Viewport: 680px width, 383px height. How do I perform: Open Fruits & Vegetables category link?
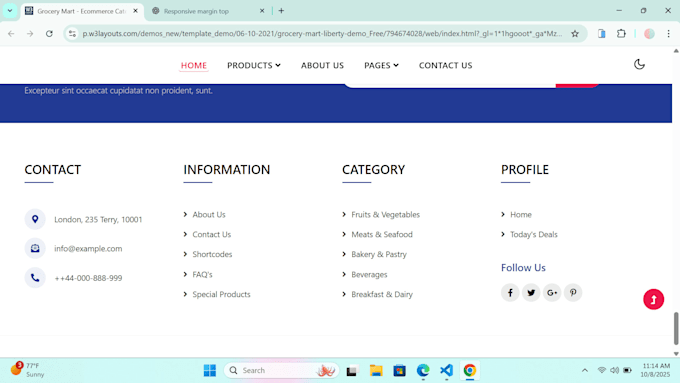(x=386, y=215)
